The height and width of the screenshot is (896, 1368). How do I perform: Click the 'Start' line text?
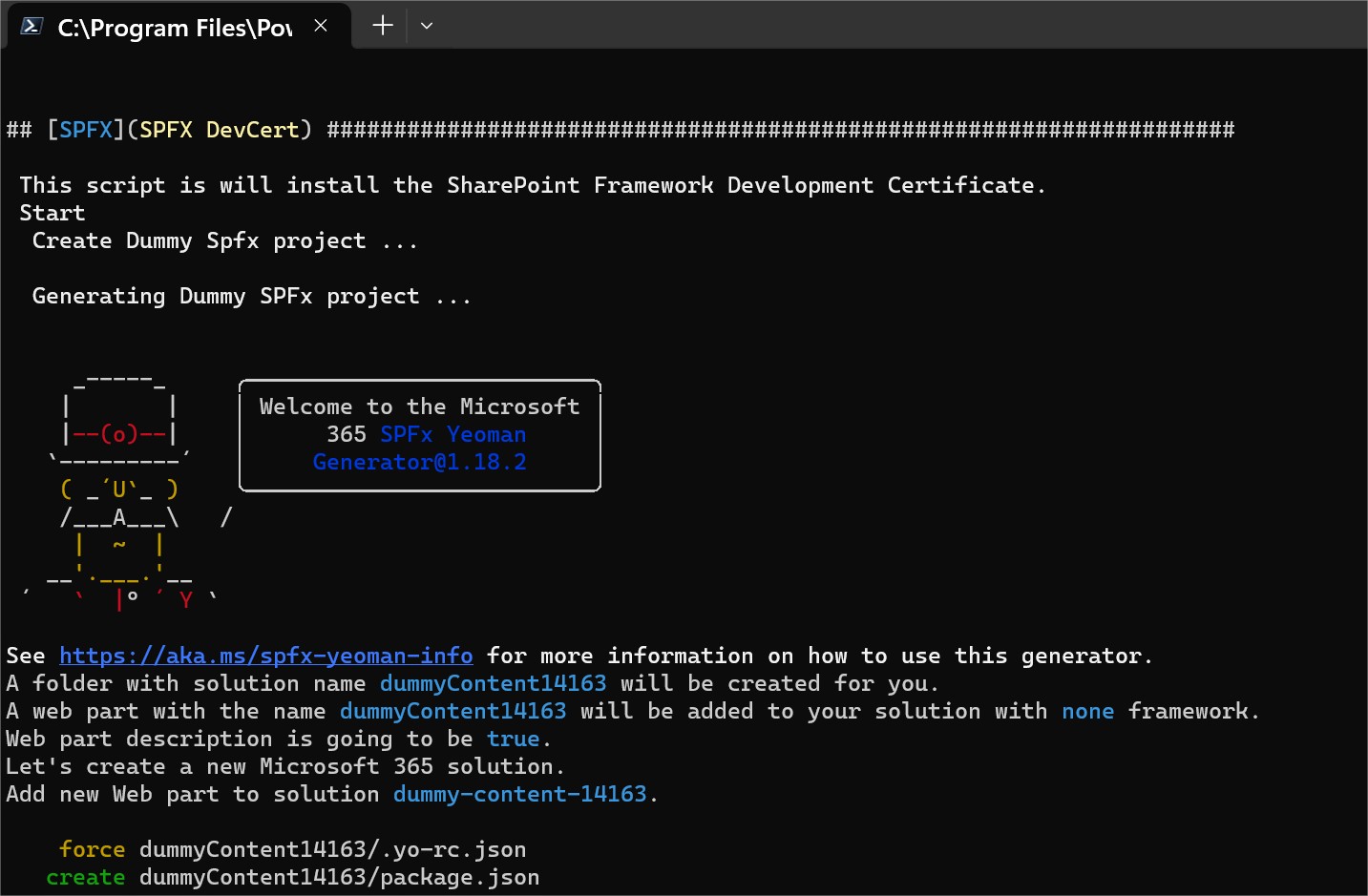click(x=53, y=213)
